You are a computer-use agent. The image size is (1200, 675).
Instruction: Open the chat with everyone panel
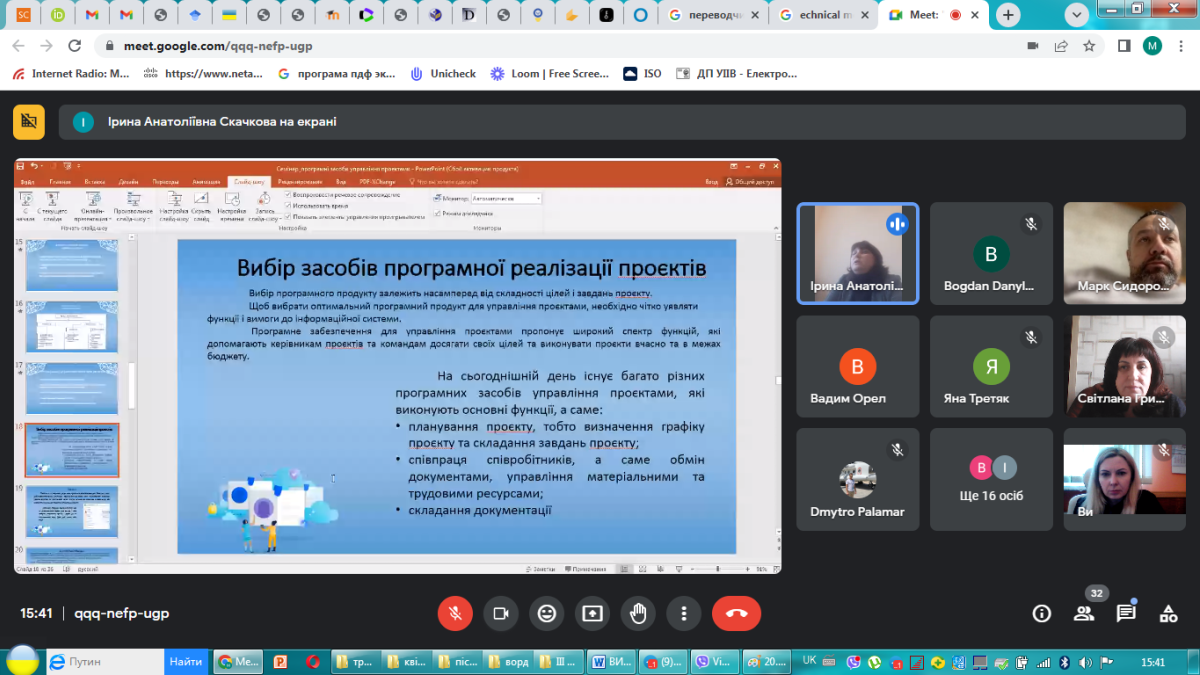tap(1126, 613)
